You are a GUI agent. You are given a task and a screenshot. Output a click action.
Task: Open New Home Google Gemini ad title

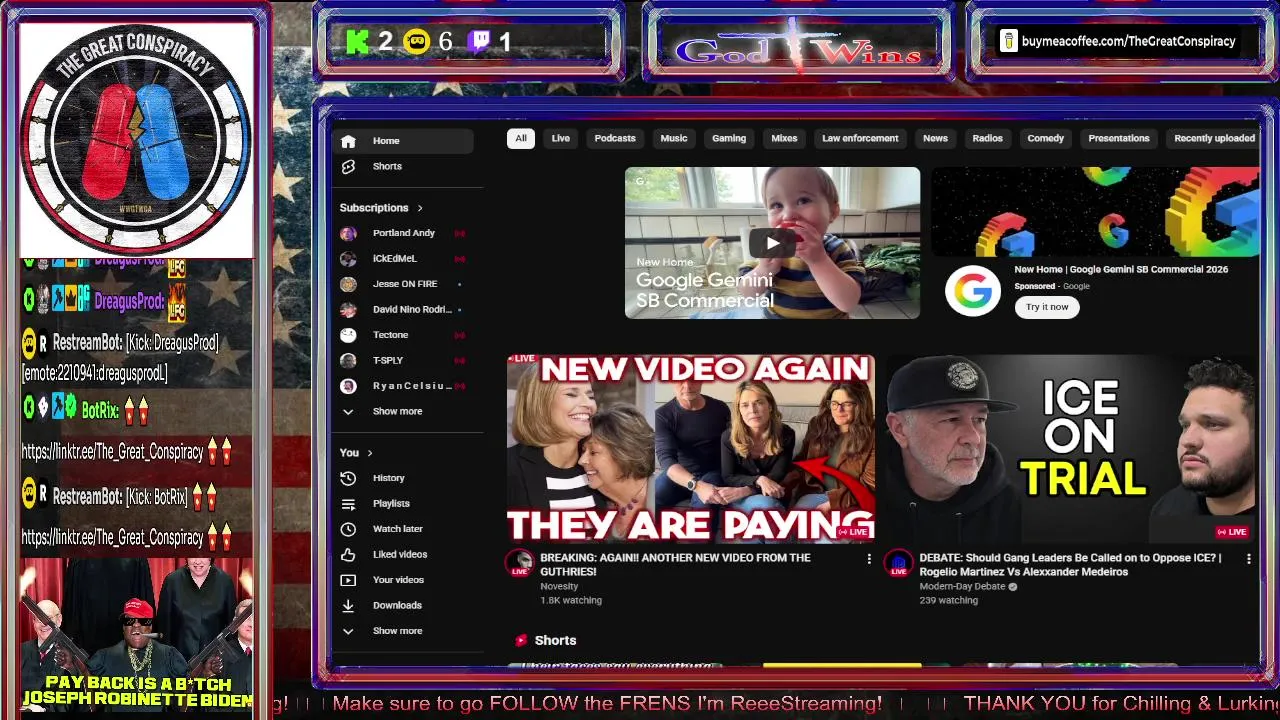coord(1121,269)
